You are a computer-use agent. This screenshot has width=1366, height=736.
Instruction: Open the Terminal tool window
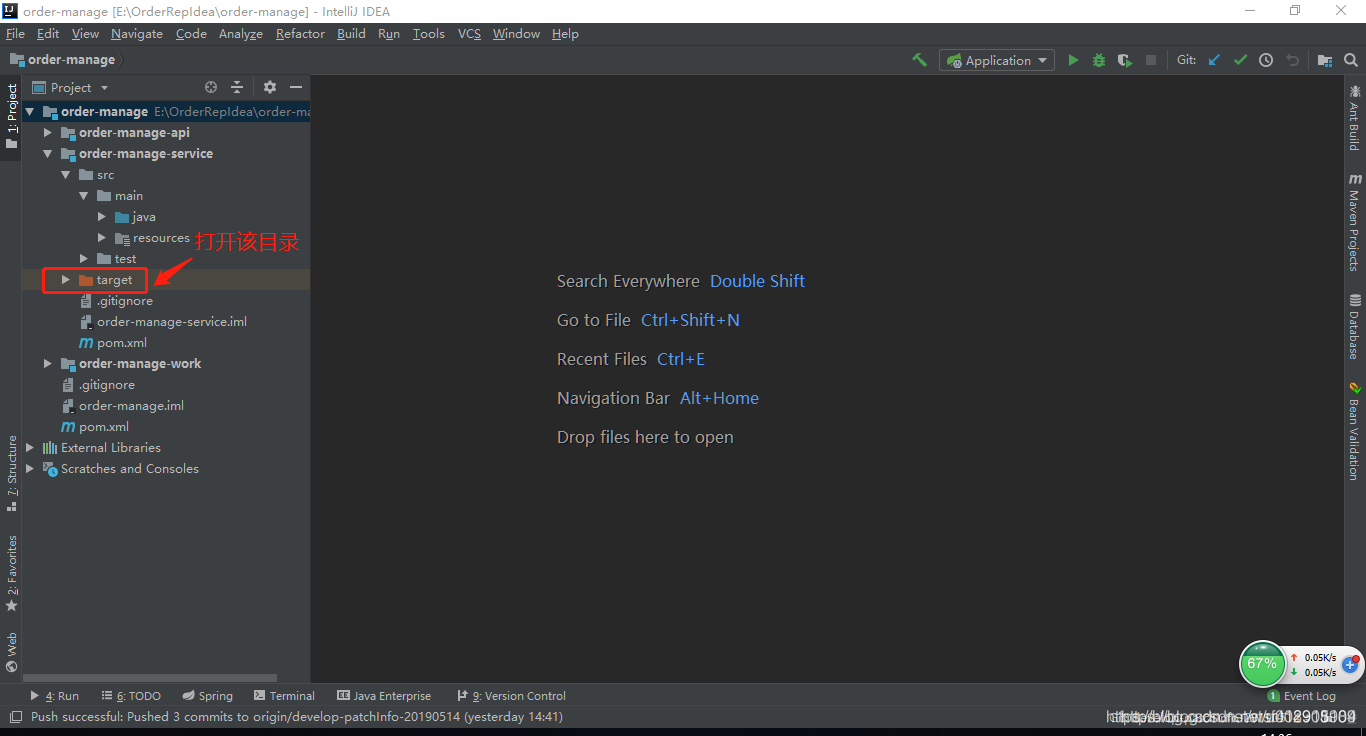click(284, 696)
